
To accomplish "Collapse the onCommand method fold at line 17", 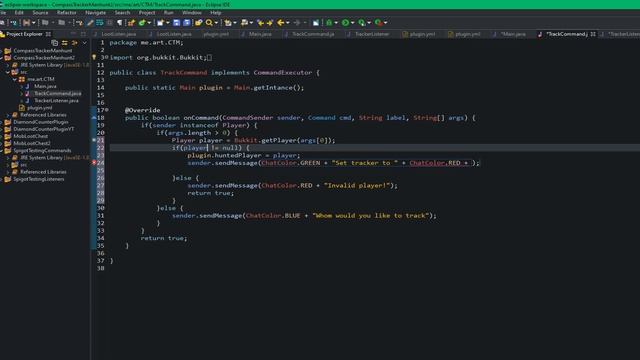I will (x=107, y=110).
